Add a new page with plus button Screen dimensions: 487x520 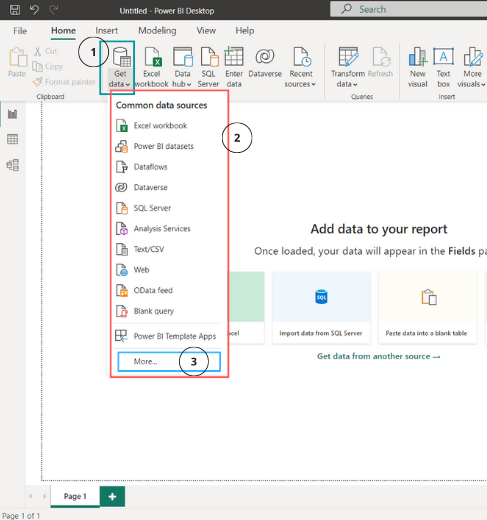click(x=112, y=496)
